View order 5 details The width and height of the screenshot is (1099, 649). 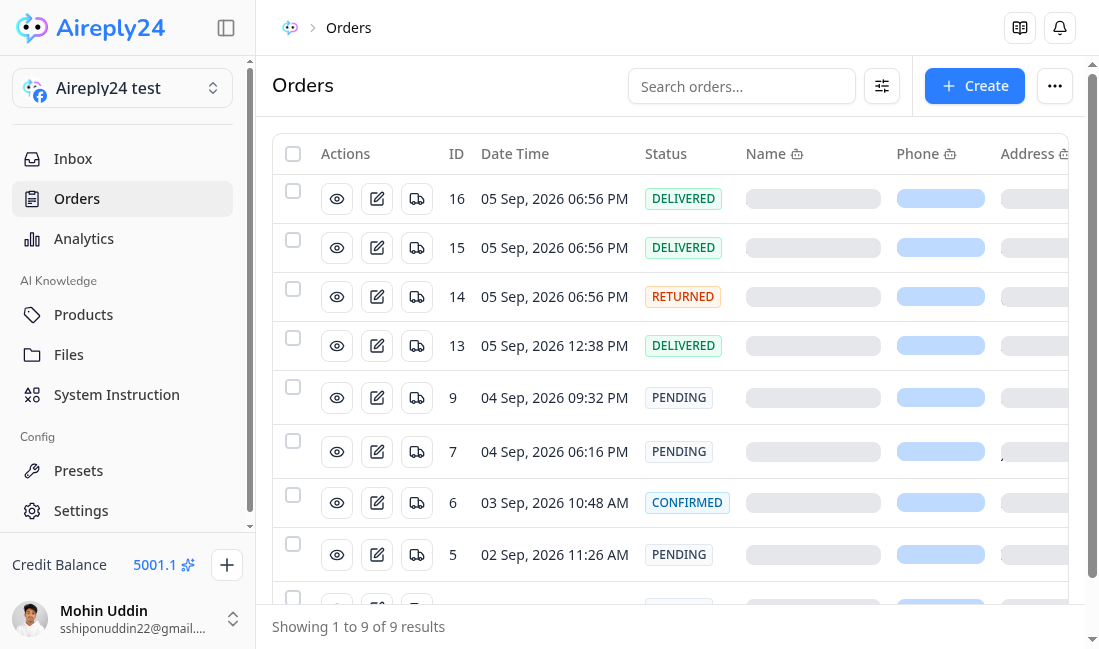[337, 555]
